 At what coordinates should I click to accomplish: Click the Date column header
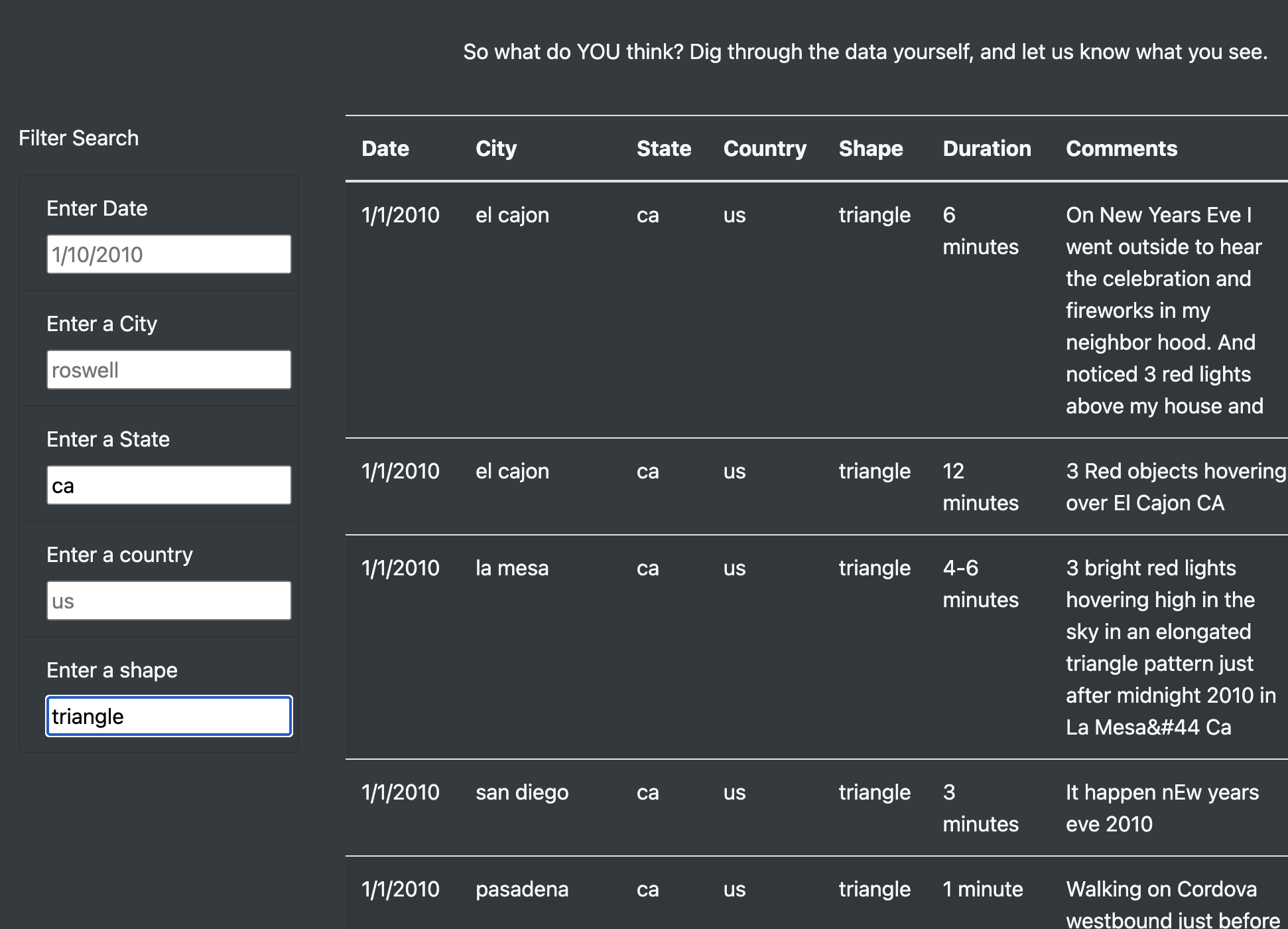385,149
